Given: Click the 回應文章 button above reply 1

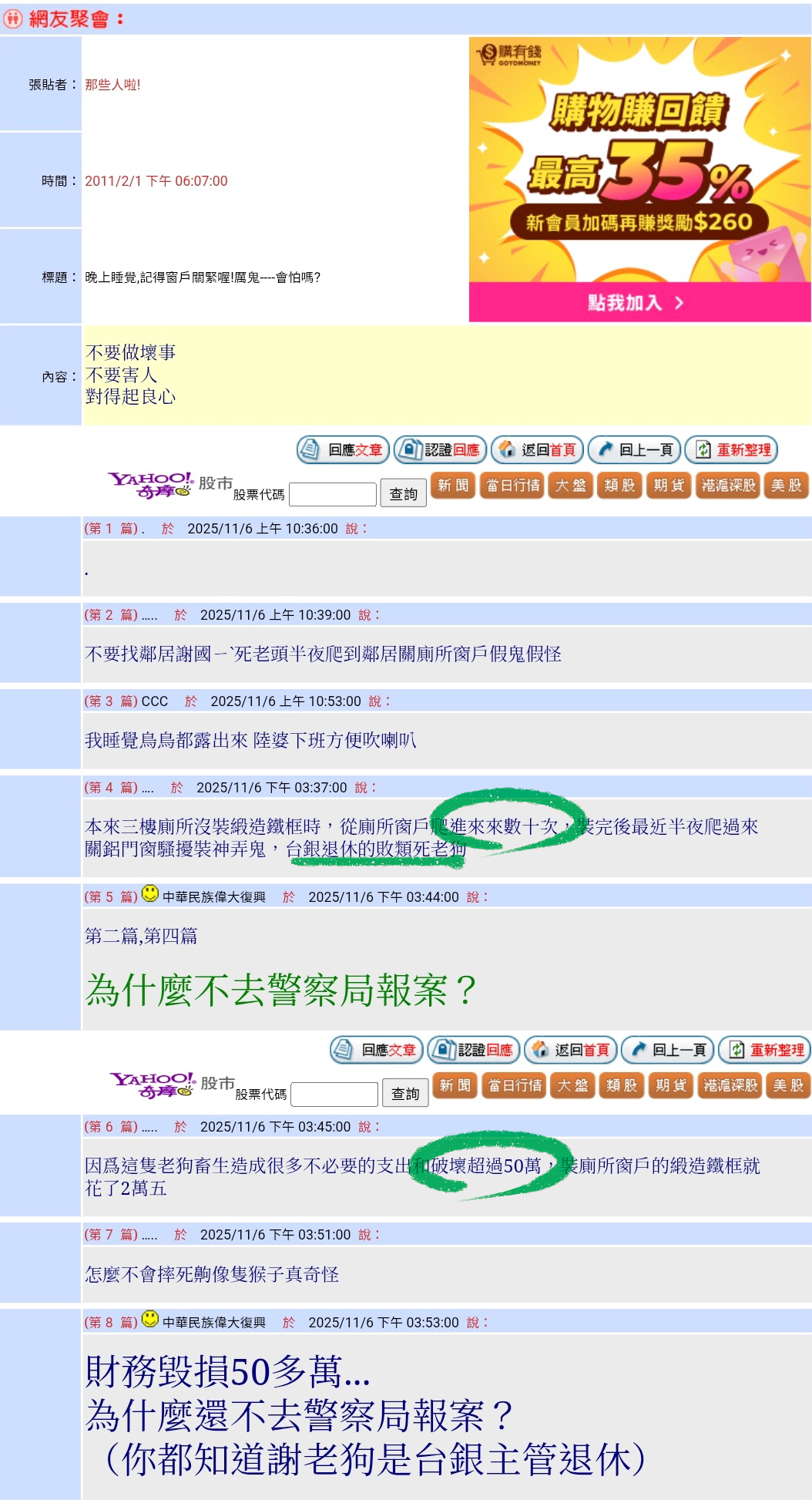Looking at the screenshot, I should [343, 450].
